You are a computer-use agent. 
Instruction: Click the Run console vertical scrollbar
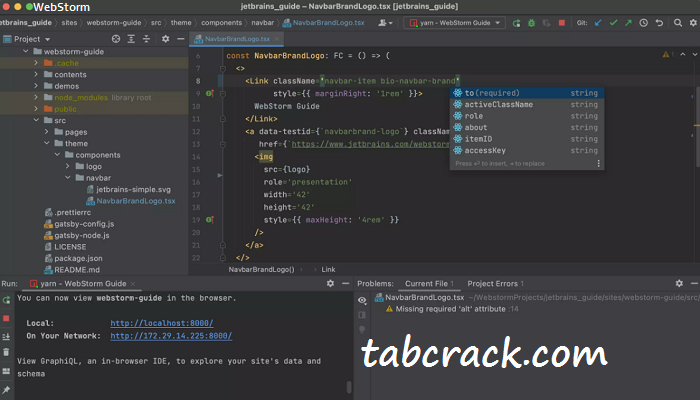[349, 387]
